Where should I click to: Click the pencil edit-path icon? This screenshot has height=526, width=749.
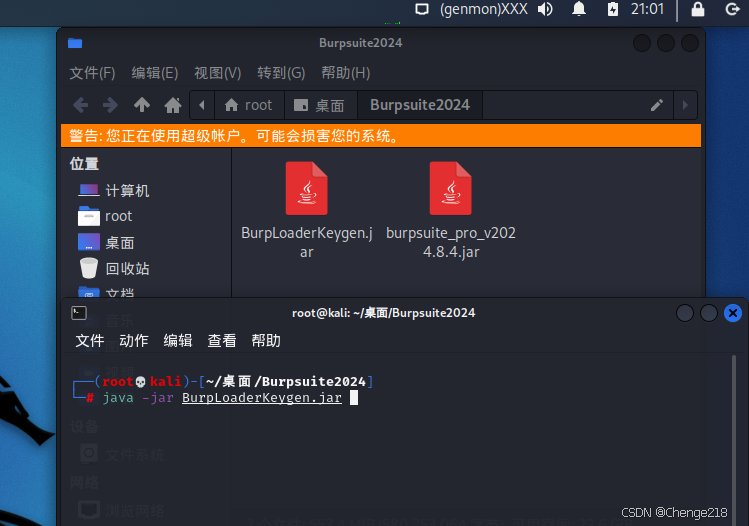click(x=657, y=105)
